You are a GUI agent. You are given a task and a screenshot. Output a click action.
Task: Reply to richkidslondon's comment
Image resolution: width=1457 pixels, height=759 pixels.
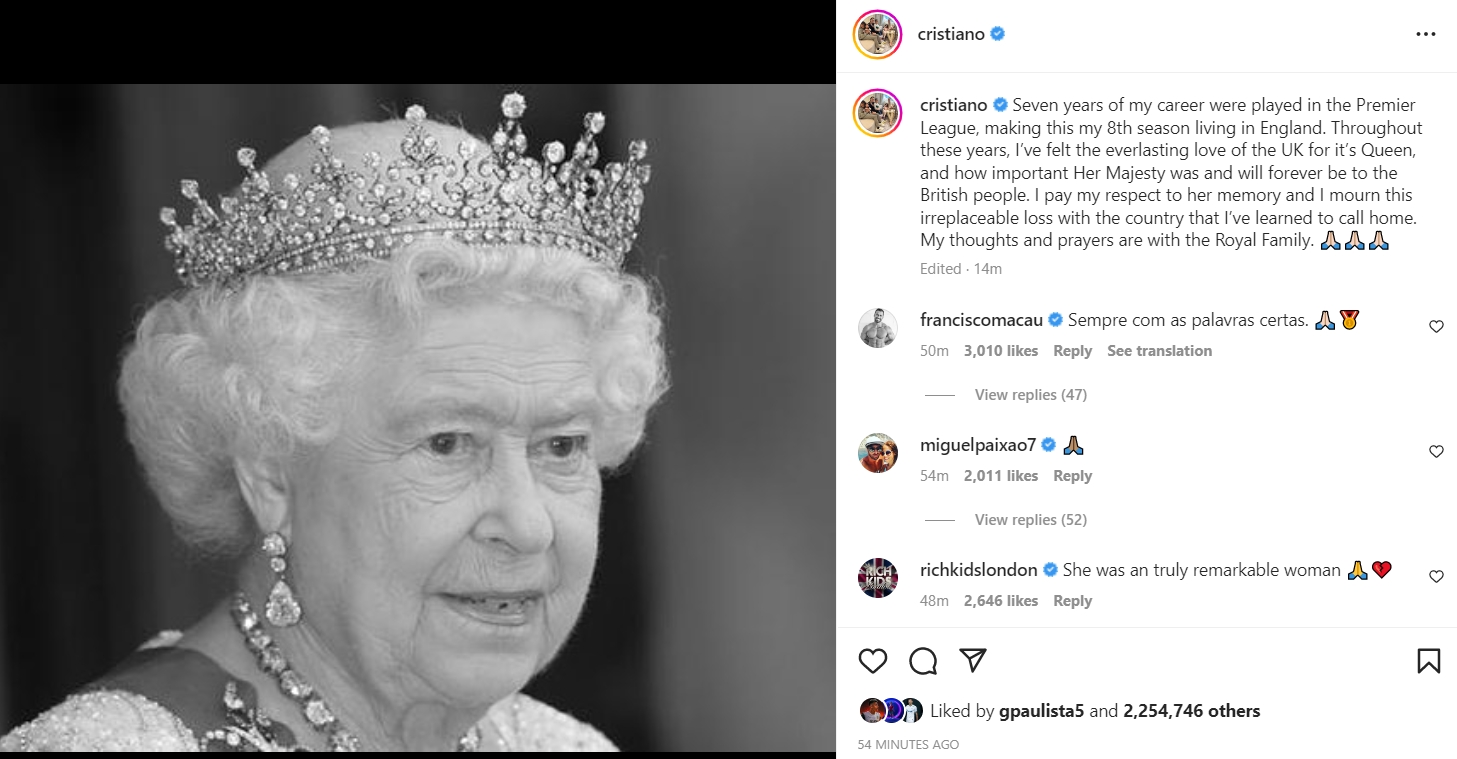click(x=1072, y=601)
